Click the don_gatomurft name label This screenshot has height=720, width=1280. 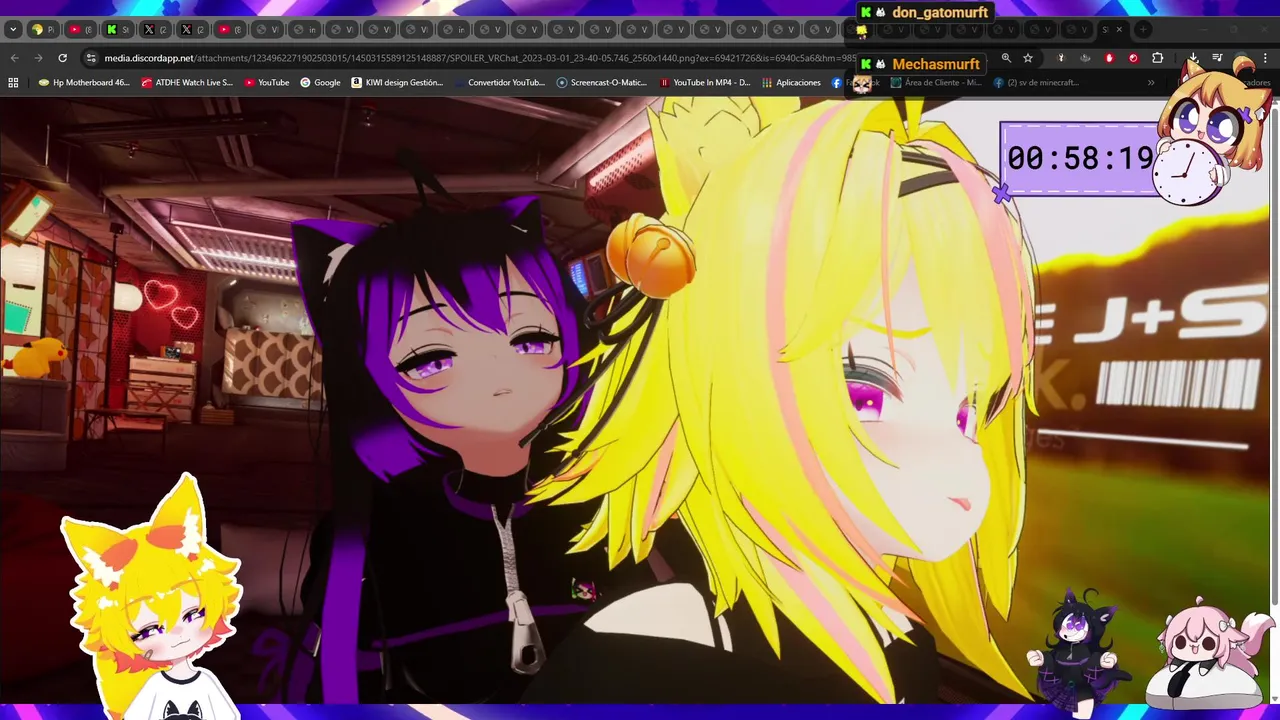[939, 12]
